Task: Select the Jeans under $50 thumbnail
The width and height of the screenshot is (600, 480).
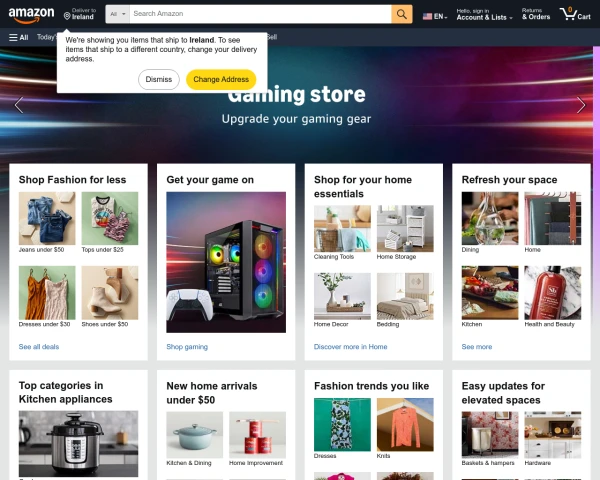Action: point(47,218)
